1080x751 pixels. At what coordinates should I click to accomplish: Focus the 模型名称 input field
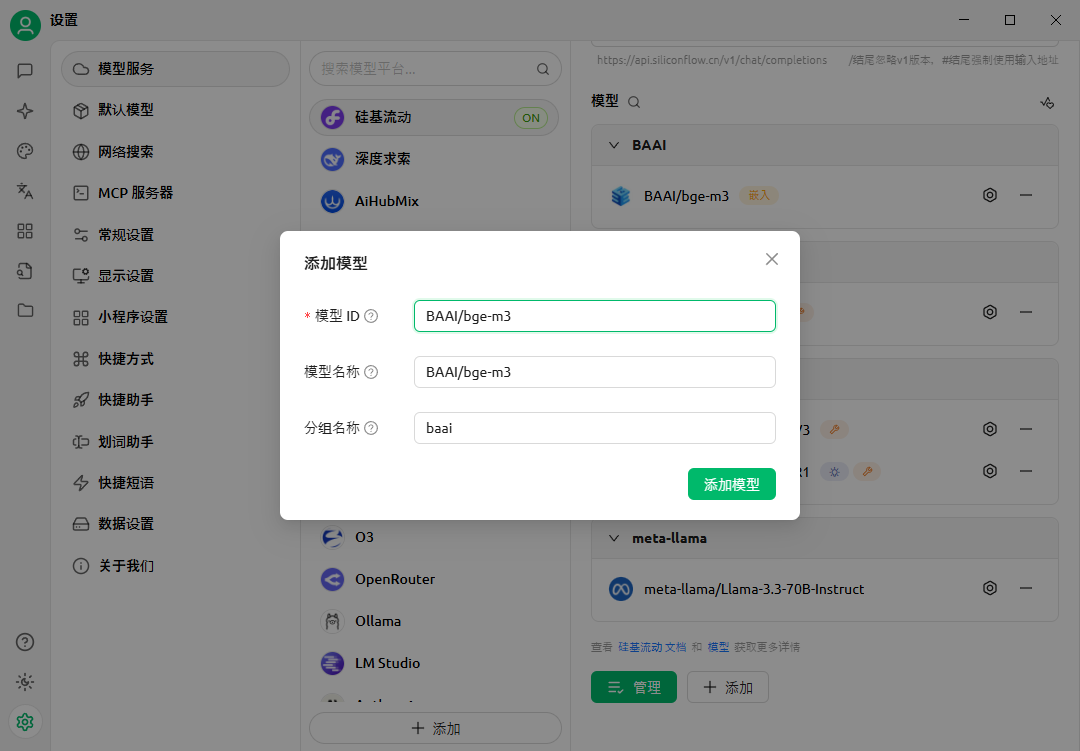point(594,372)
